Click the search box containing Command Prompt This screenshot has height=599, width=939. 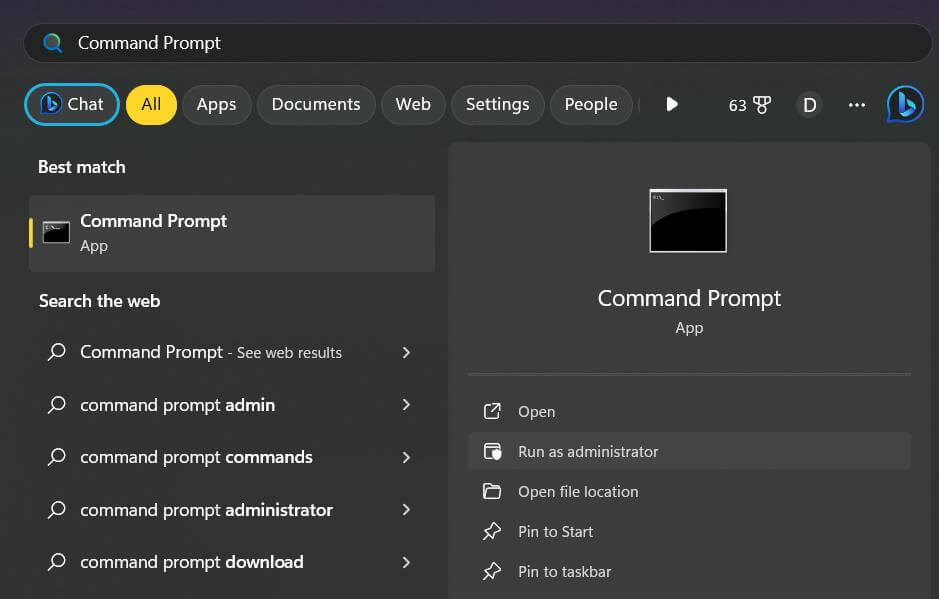point(478,43)
